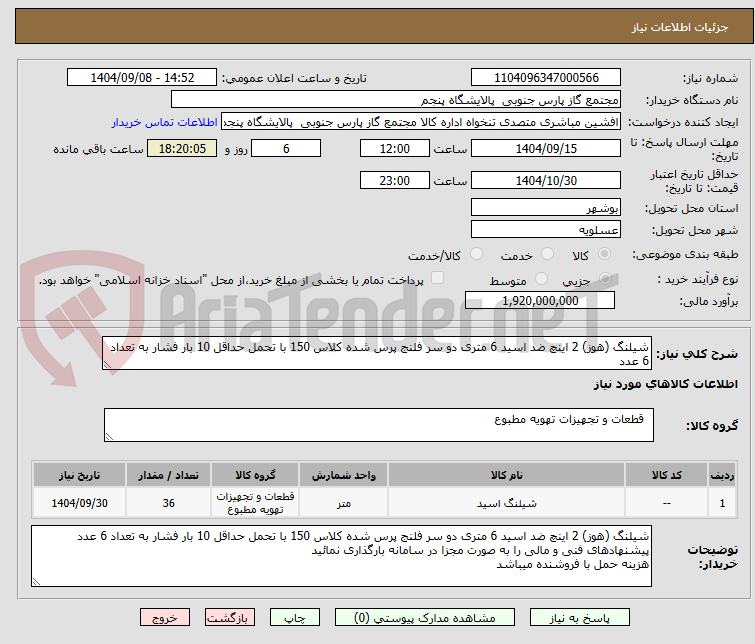Click the financial estimate field 1,920,000,000
The width and height of the screenshot is (755, 644).
point(540,300)
